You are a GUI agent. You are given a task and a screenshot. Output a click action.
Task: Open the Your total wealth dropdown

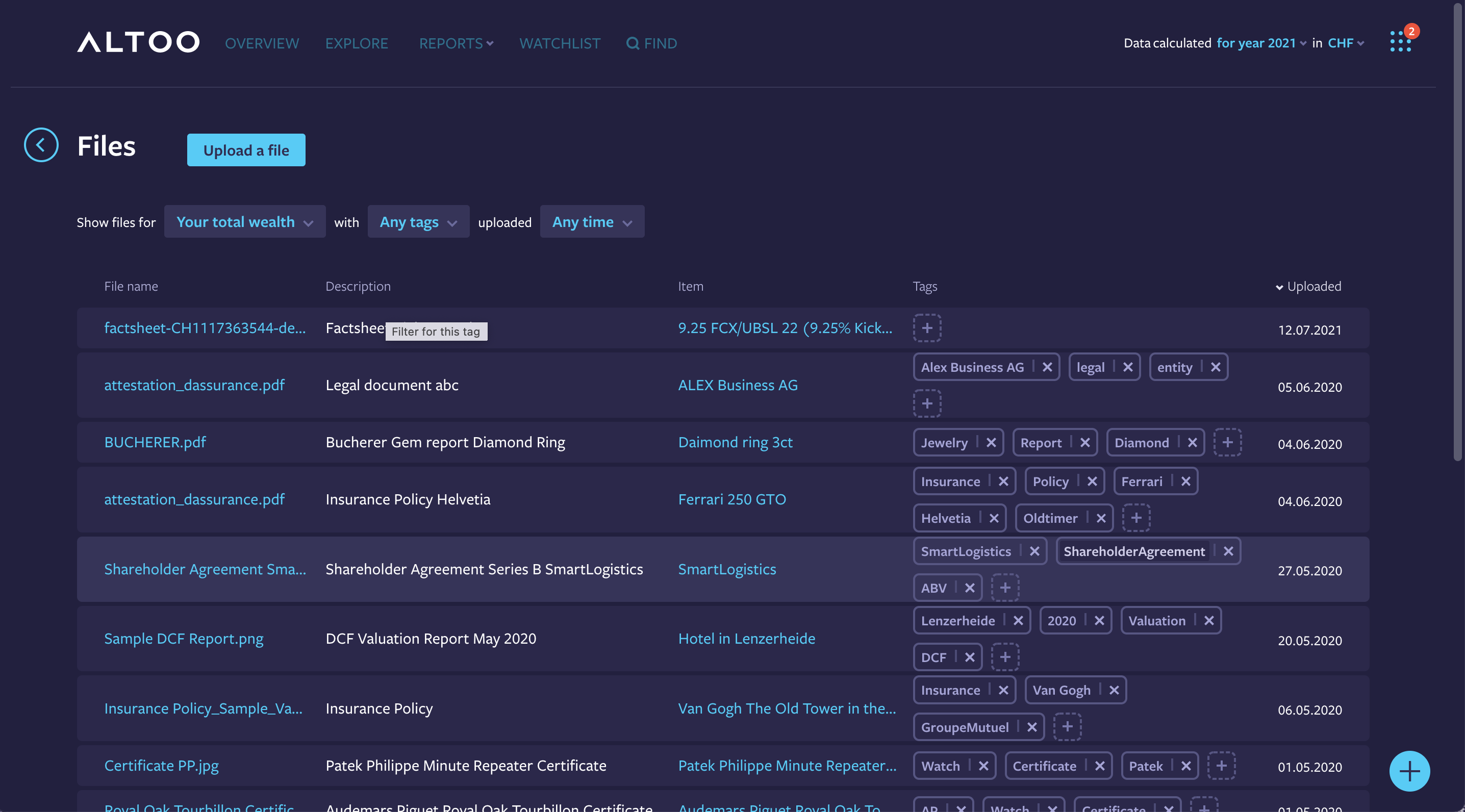click(x=244, y=222)
